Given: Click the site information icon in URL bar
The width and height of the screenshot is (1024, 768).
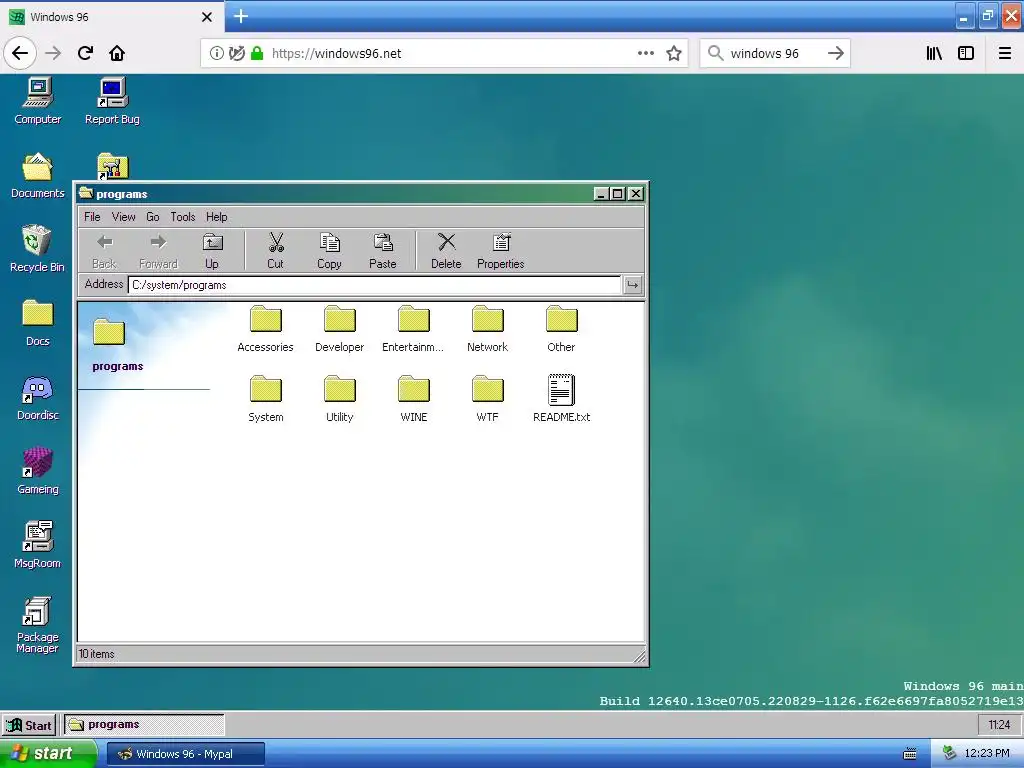Looking at the screenshot, I should 216,54.
